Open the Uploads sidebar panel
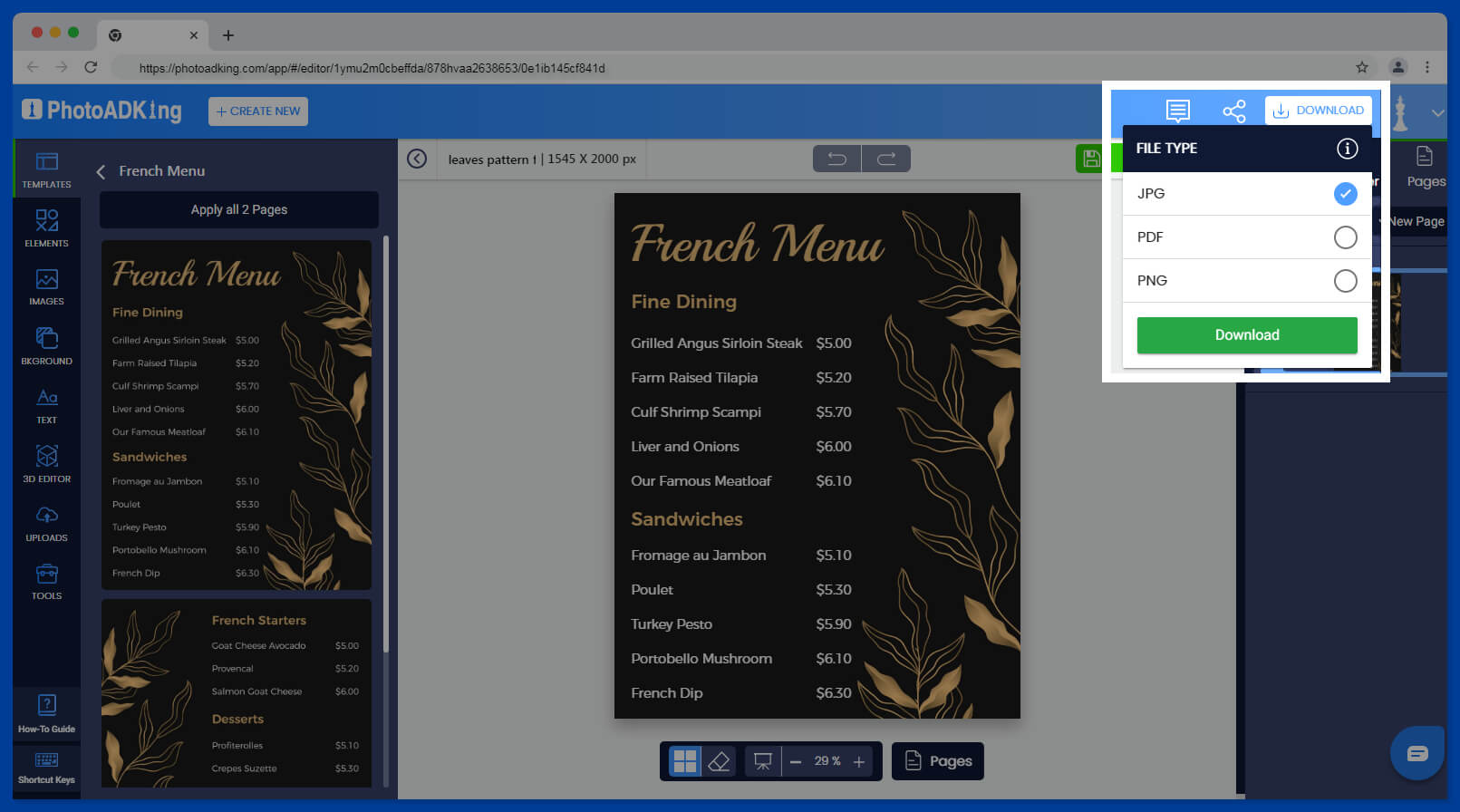 point(46,523)
